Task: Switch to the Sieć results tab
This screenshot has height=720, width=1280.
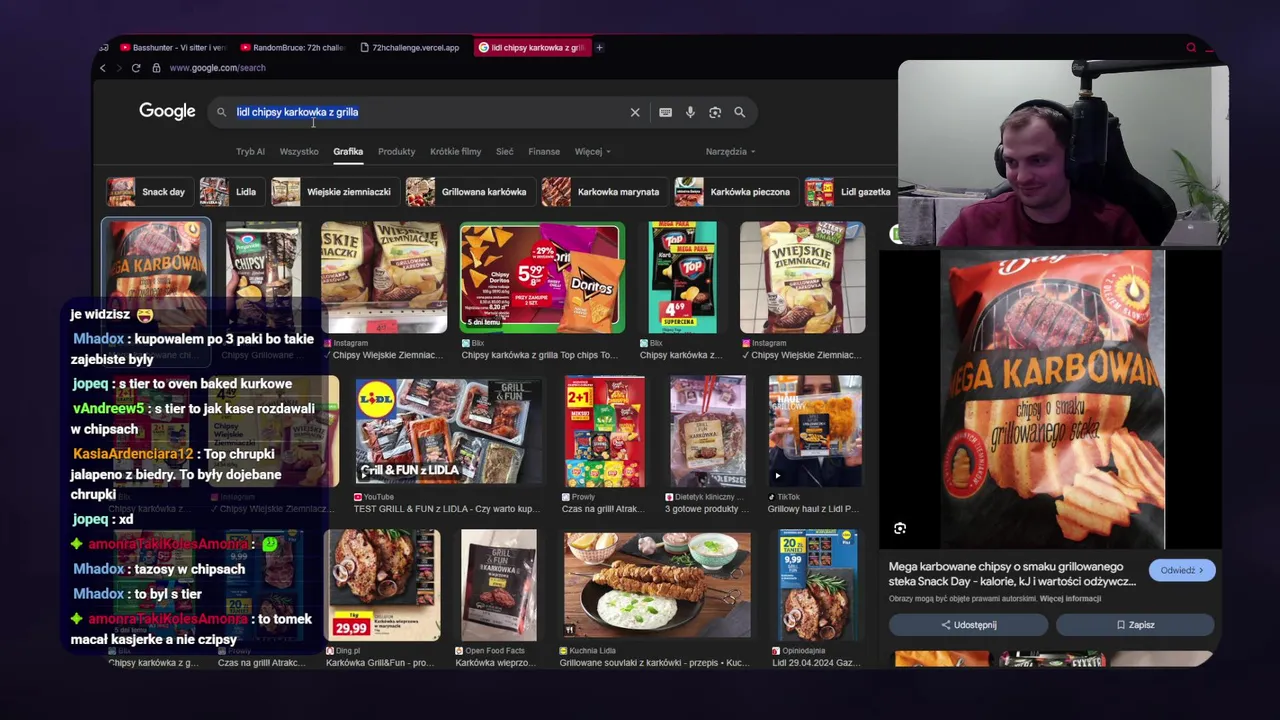Action: pyautogui.click(x=505, y=152)
